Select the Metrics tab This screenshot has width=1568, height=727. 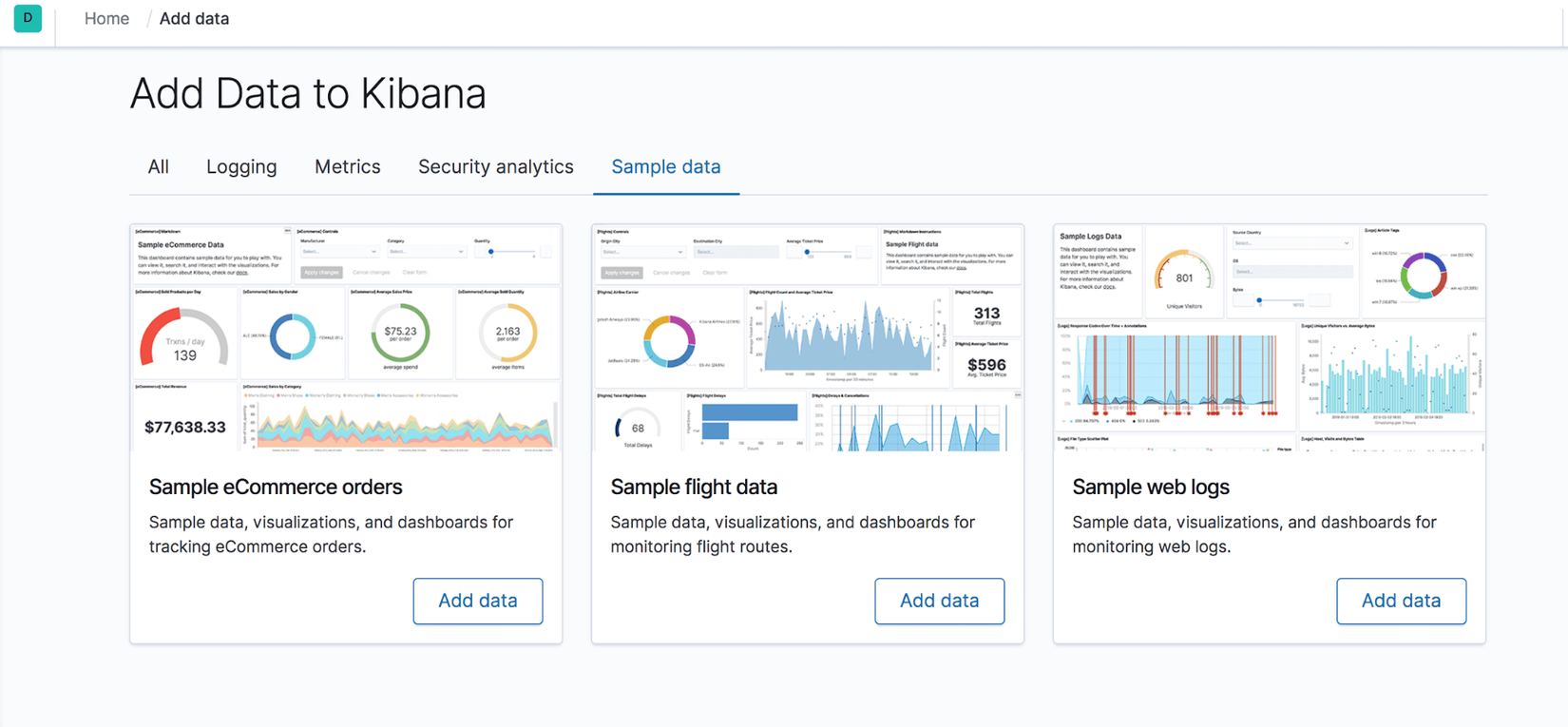348,167
